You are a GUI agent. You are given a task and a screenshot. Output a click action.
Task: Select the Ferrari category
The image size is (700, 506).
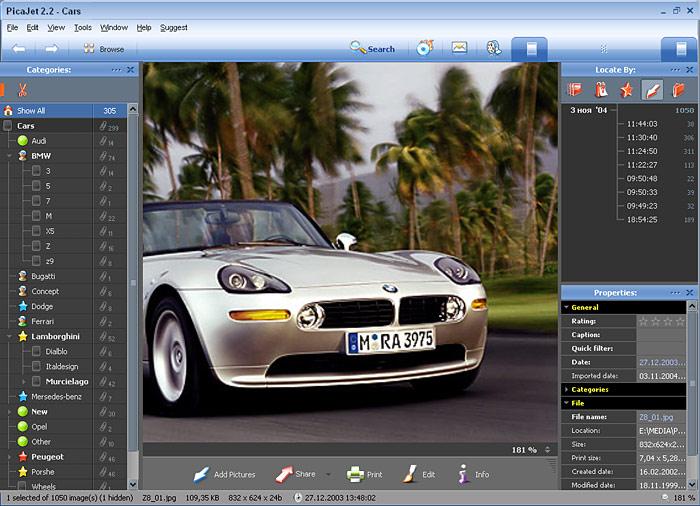pyautogui.click(x=42, y=321)
